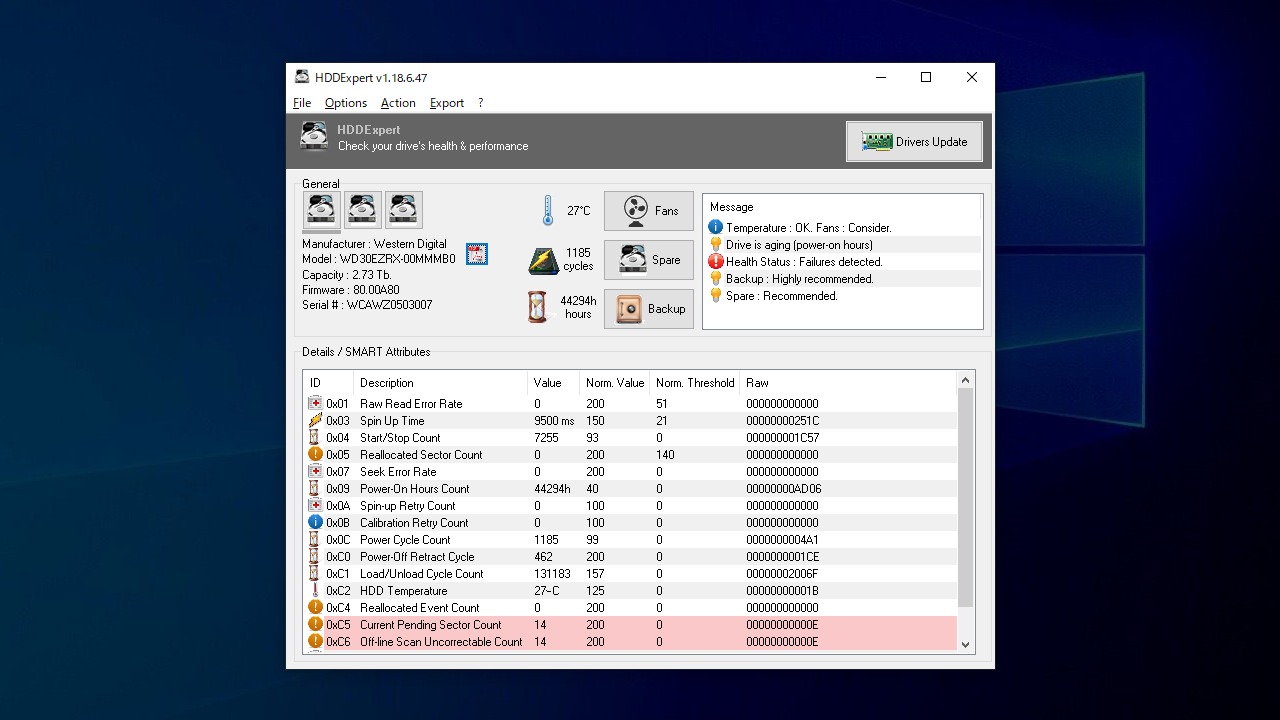The width and height of the screenshot is (1280, 720).
Task: Sort by the Description column header
Action: pyautogui.click(x=441, y=383)
